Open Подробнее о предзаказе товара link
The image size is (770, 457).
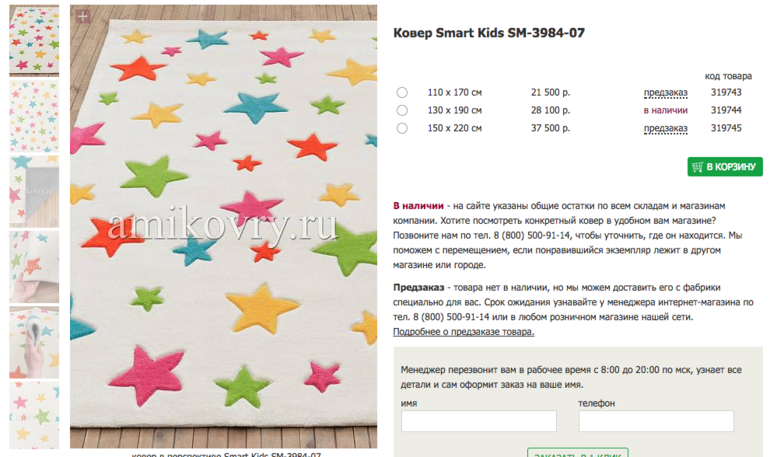coord(463,332)
